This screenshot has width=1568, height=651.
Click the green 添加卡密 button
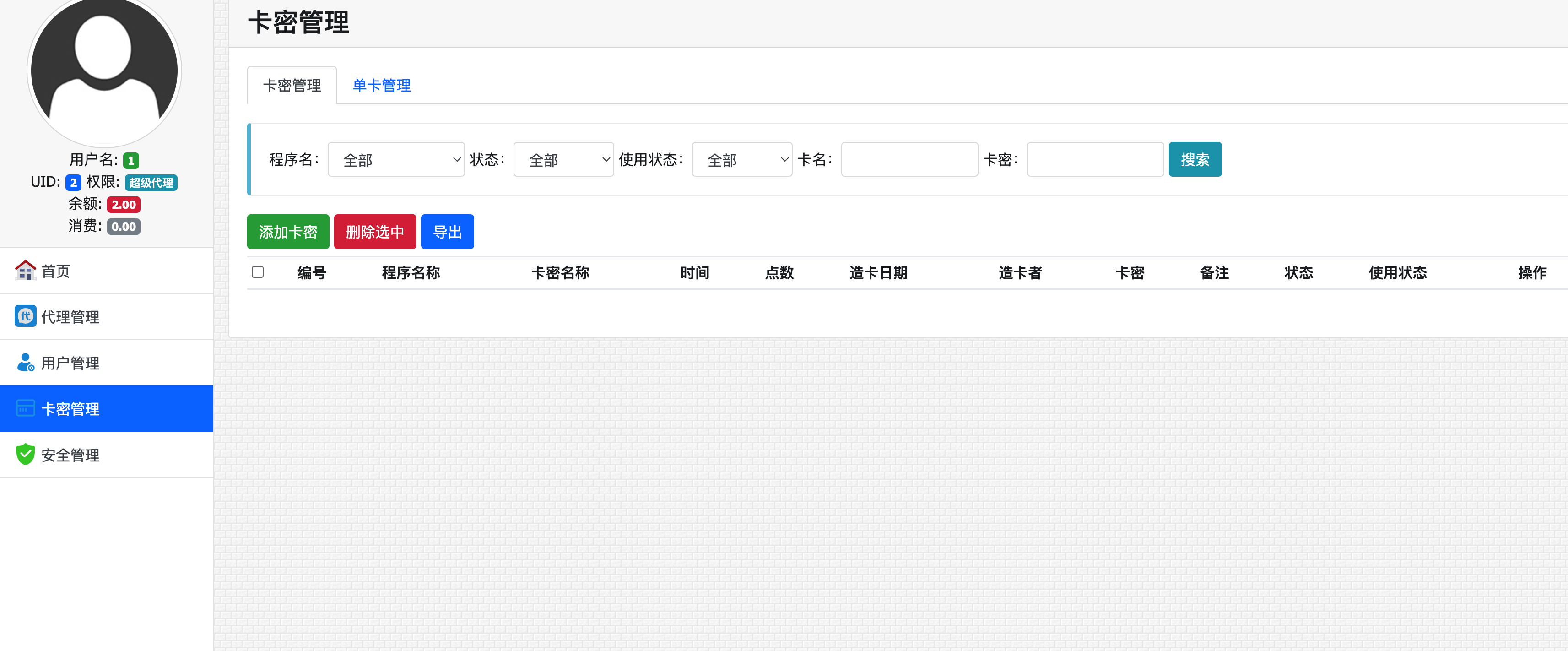288,231
